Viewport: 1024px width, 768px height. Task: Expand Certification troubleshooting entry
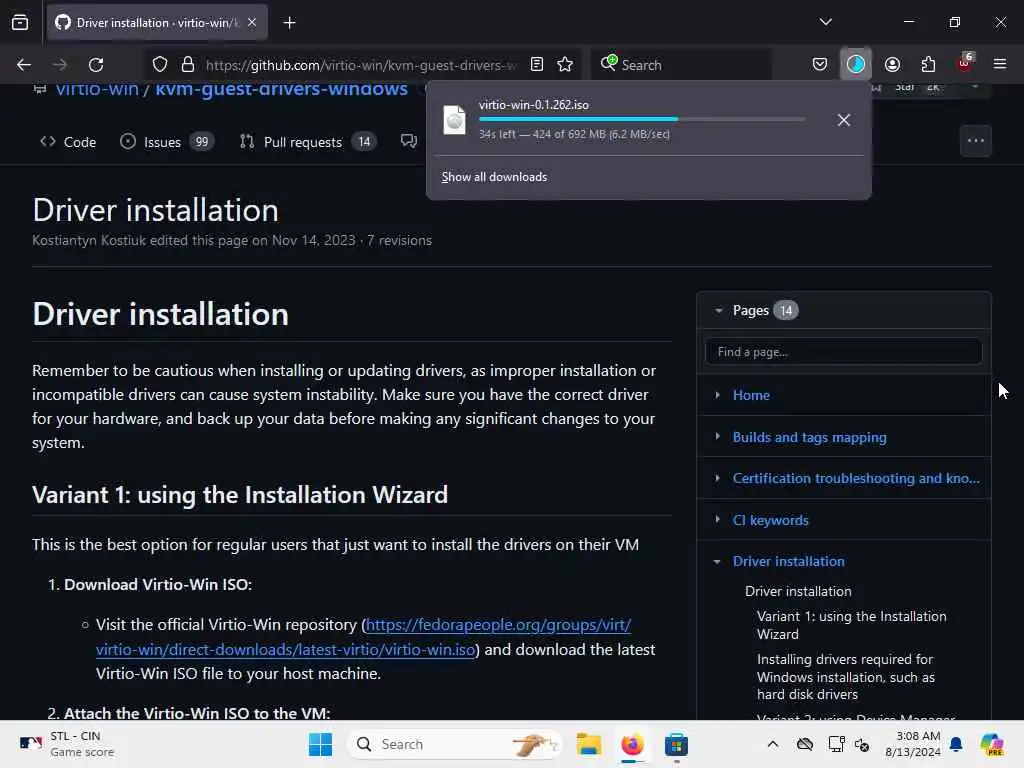(718, 478)
